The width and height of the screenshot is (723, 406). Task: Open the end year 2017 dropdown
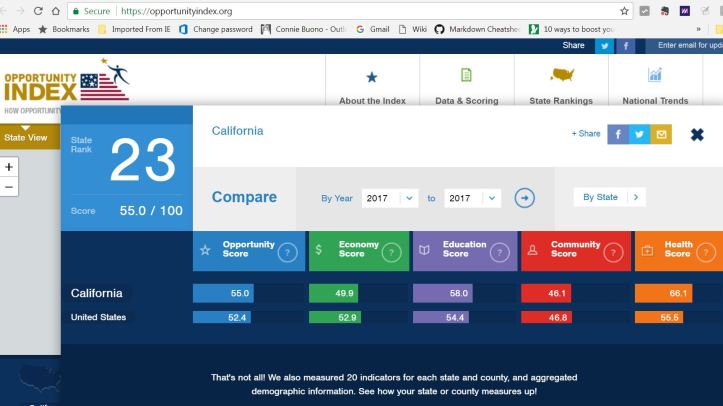[472, 198]
